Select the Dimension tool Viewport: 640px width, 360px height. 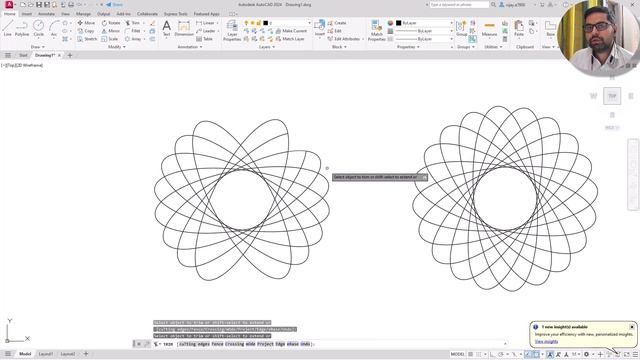pos(184,29)
